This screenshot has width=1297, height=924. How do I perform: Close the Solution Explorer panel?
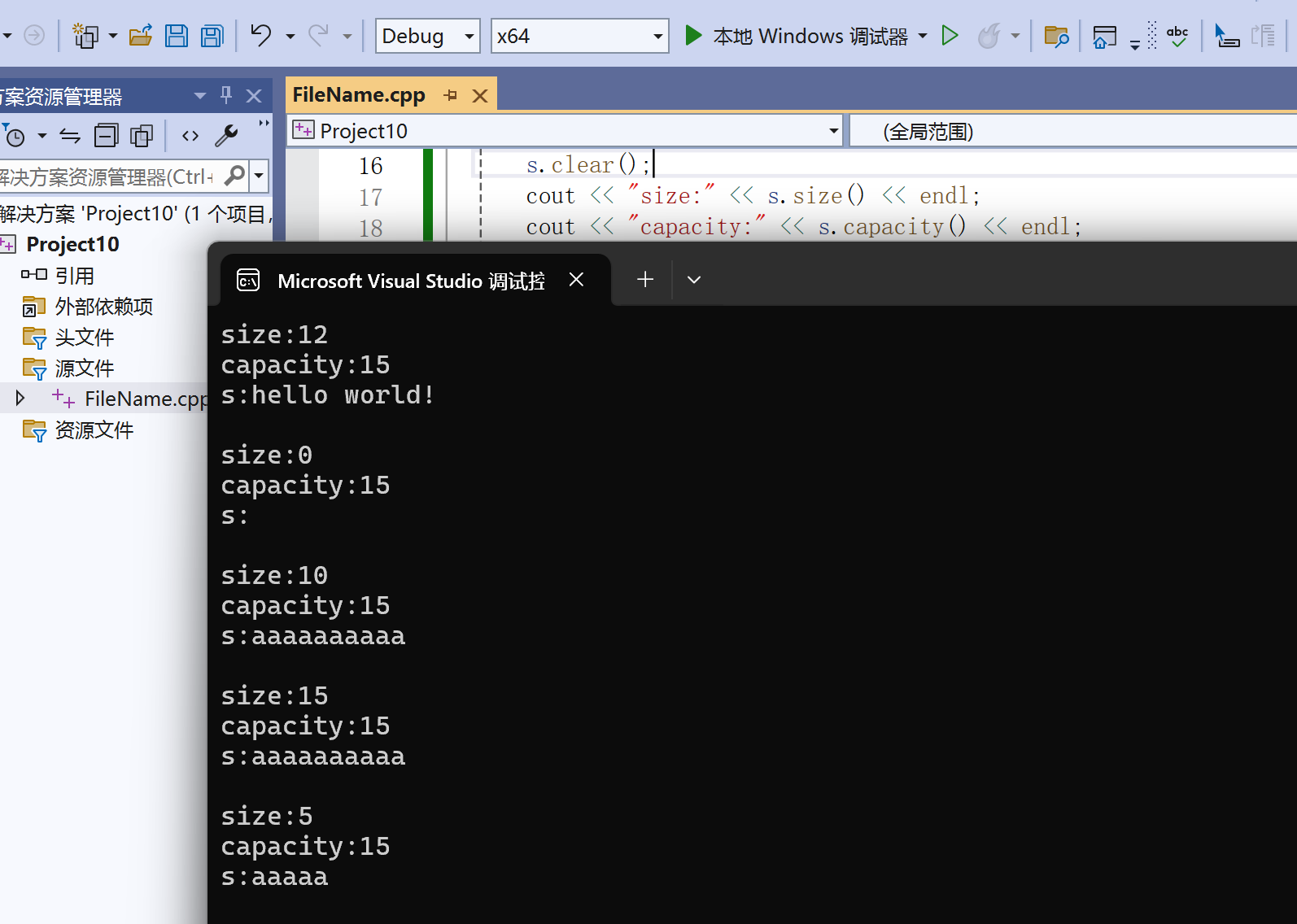254,96
